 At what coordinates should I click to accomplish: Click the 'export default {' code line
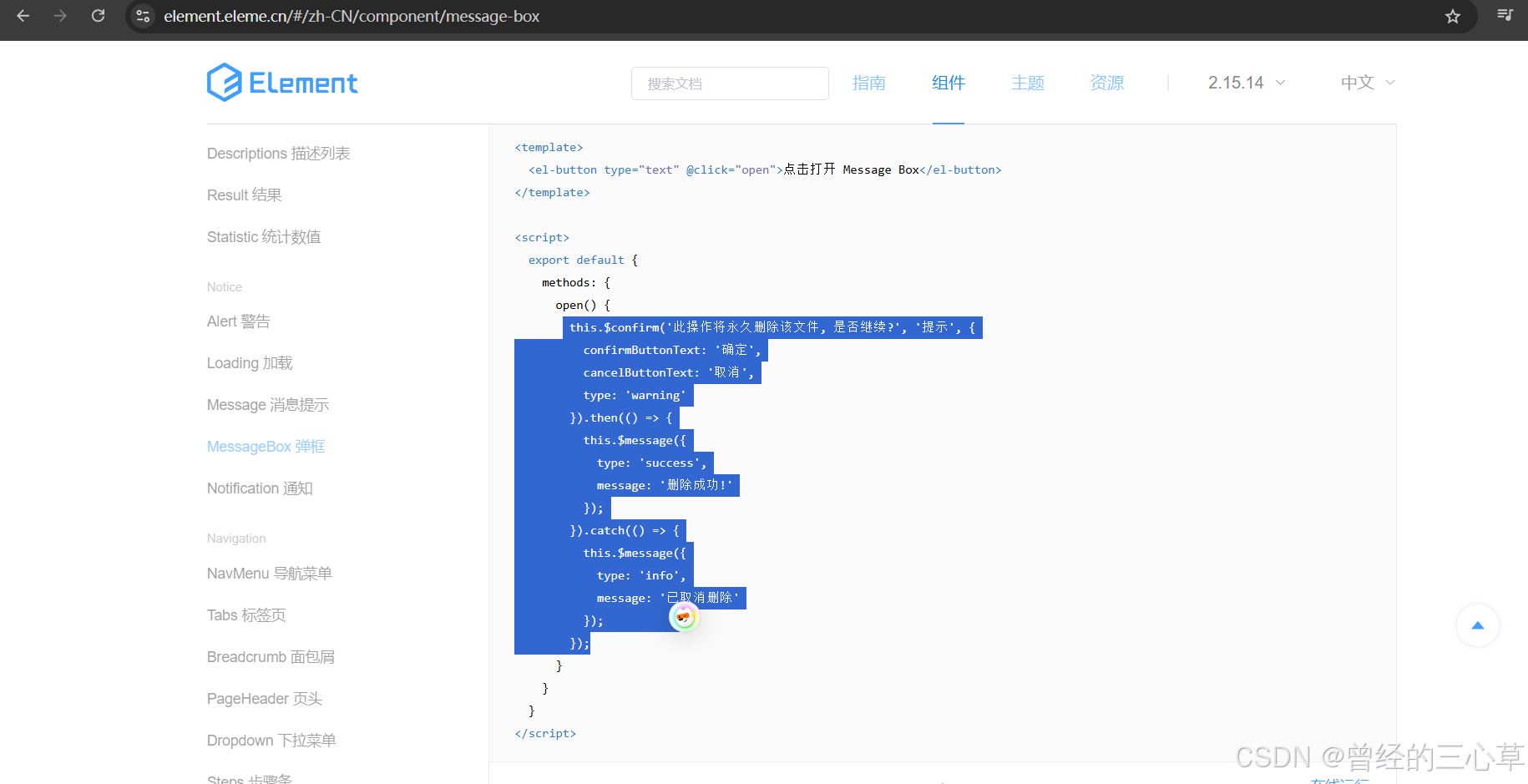coord(583,260)
